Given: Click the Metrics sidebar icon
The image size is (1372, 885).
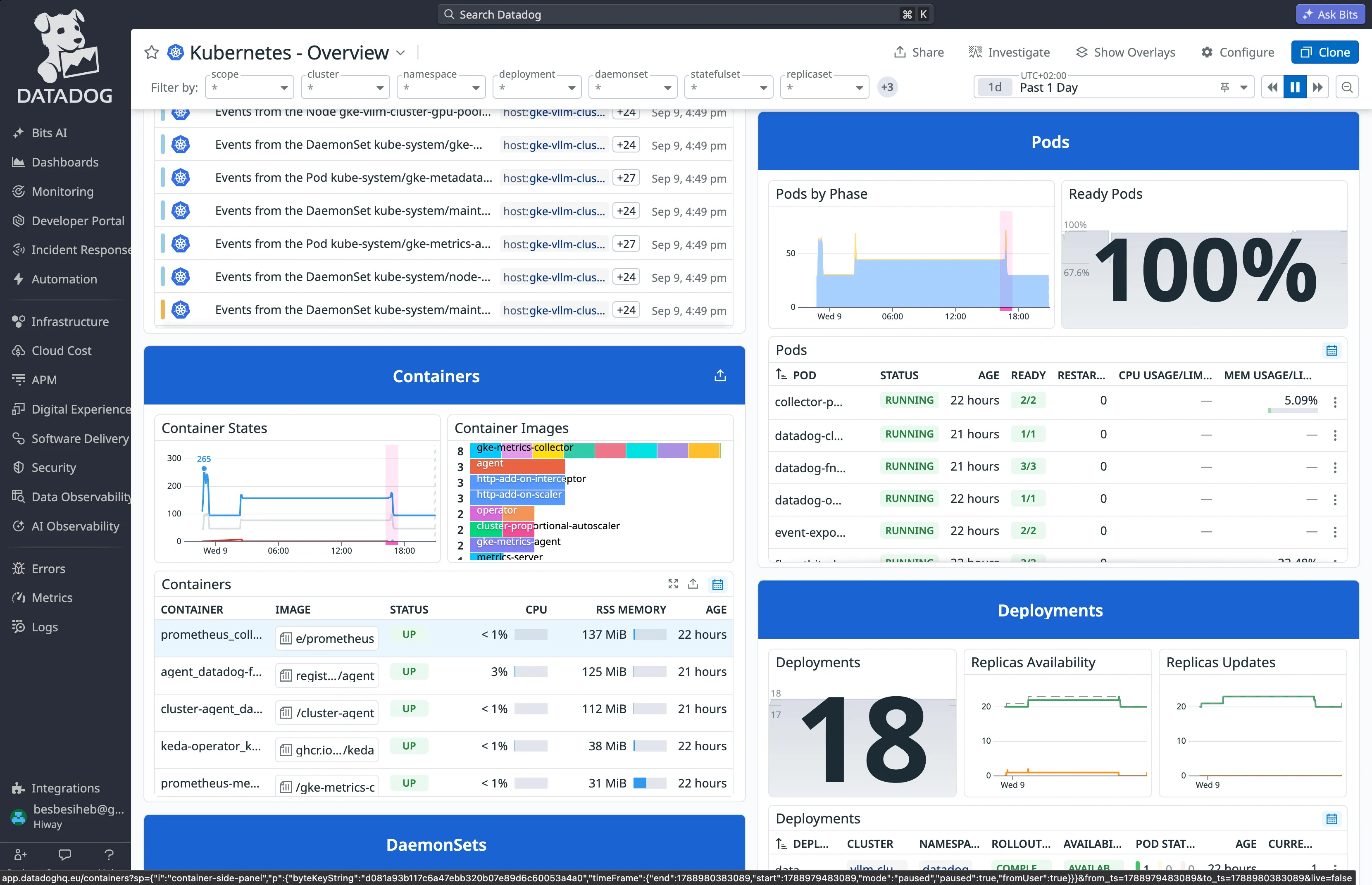Looking at the screenshot, I should [x=19, y=598].
